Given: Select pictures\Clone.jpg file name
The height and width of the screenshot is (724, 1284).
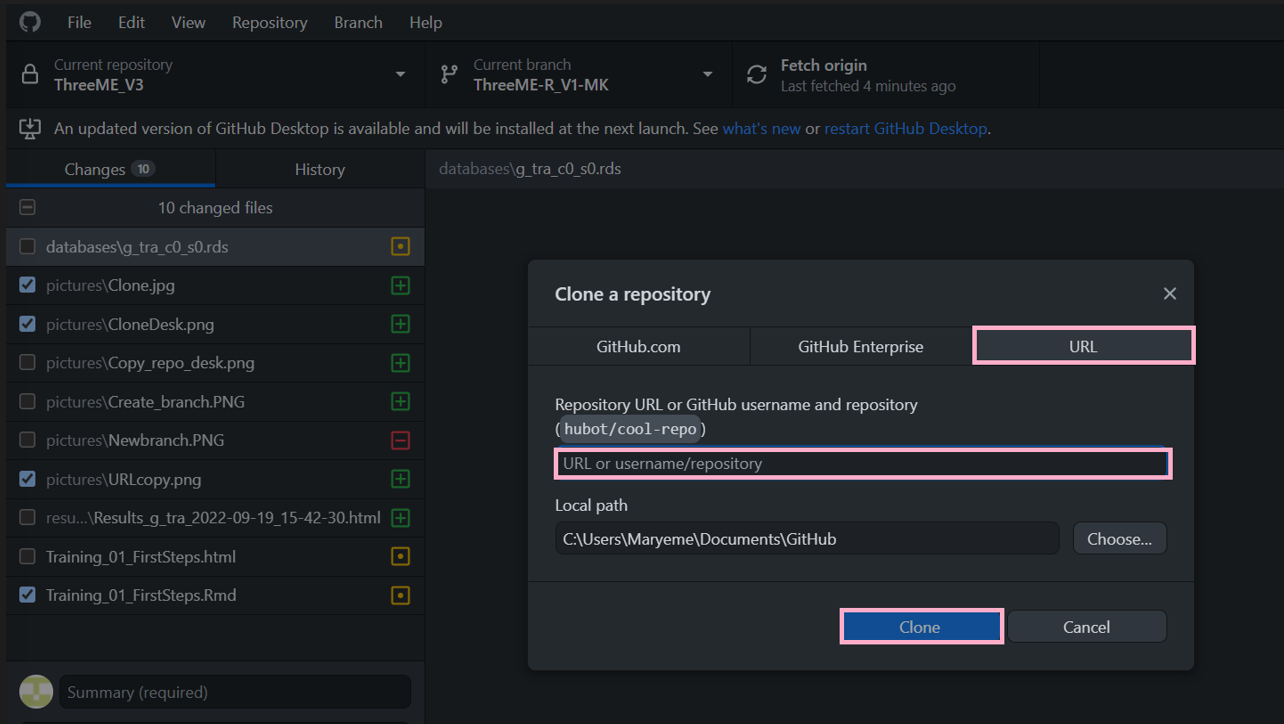Looking at the screenshot, I should (110, 286).
